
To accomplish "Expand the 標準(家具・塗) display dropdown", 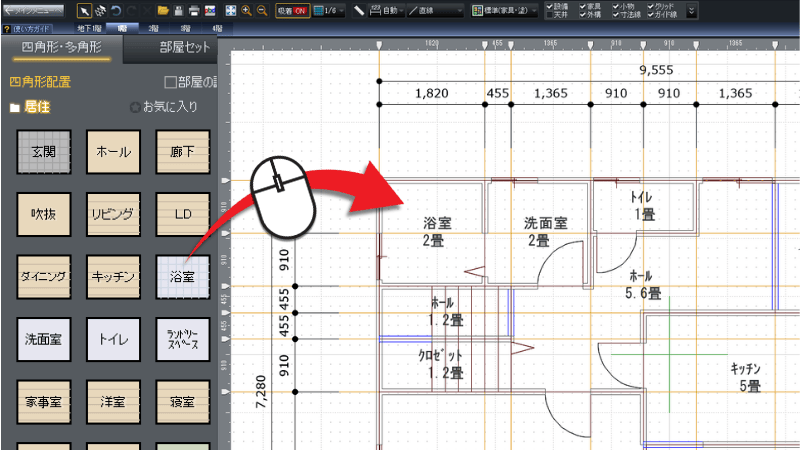I will click(x=506, y=10).
